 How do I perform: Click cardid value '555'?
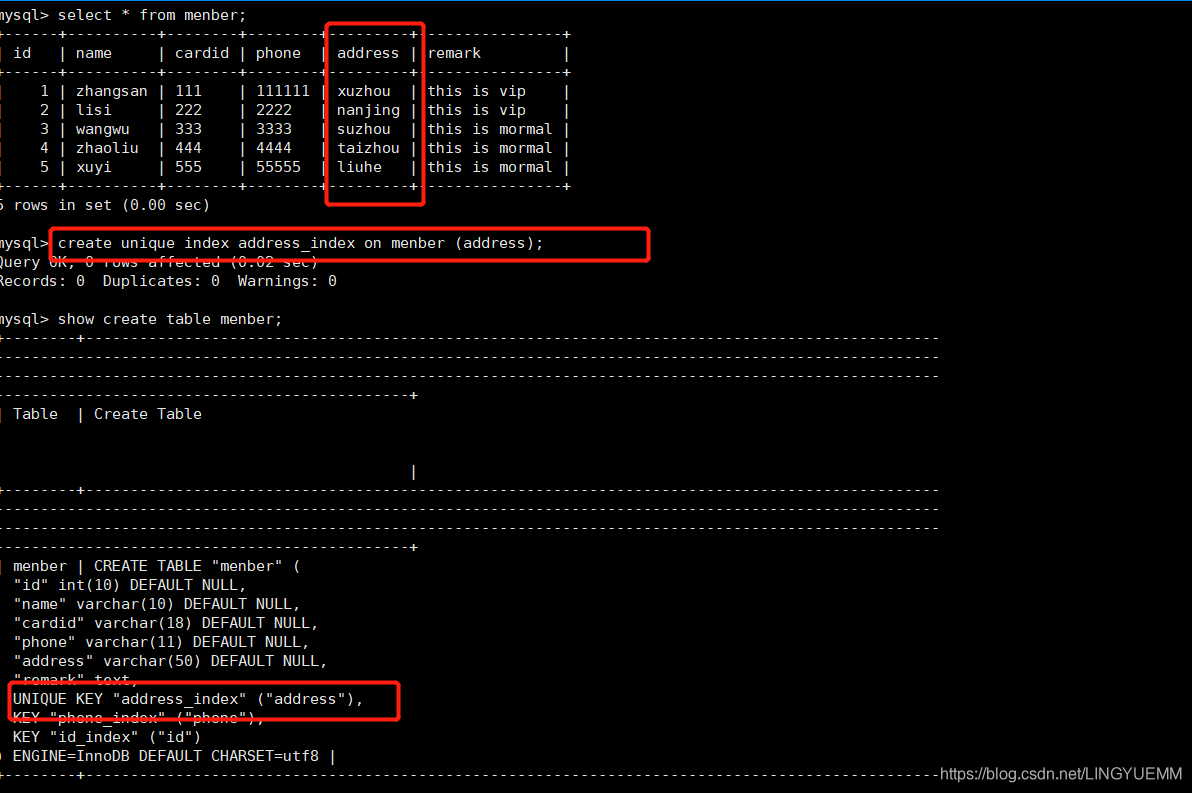(x=188, y=167)
